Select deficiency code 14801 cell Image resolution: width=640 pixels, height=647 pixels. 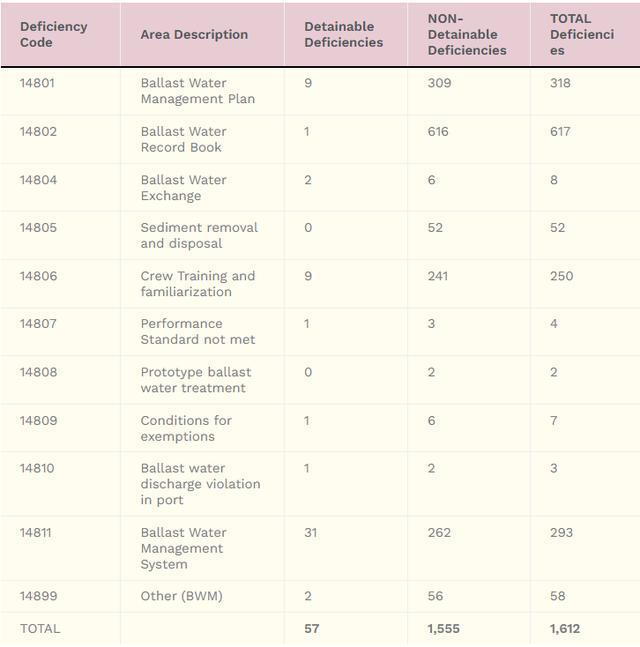pyautogui.click(x=37, y=83)
